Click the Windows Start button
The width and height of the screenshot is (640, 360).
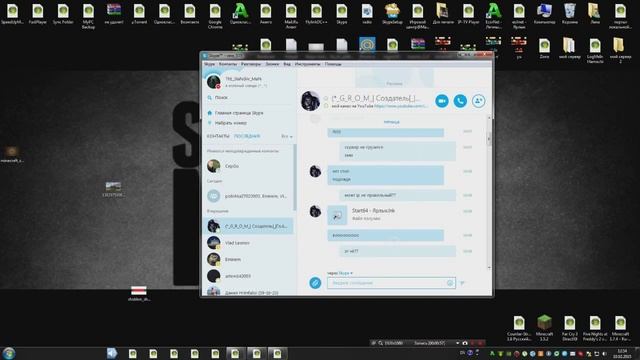(x=9, y=353)
